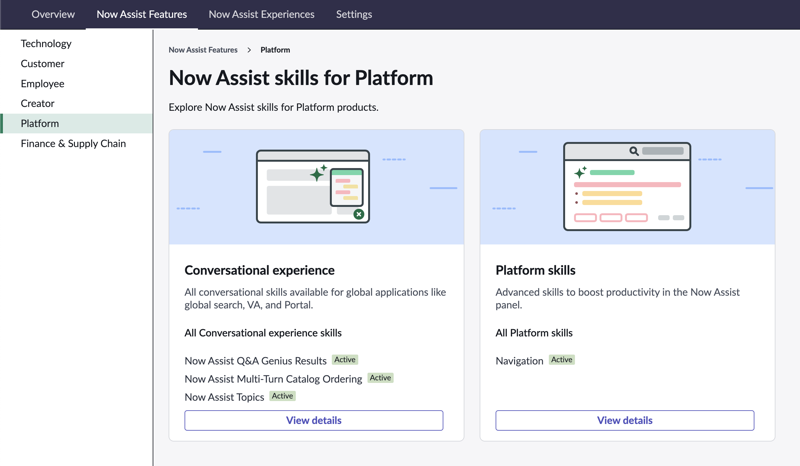Click the search magnifier in Platform skills illustration

click(634, 151)
